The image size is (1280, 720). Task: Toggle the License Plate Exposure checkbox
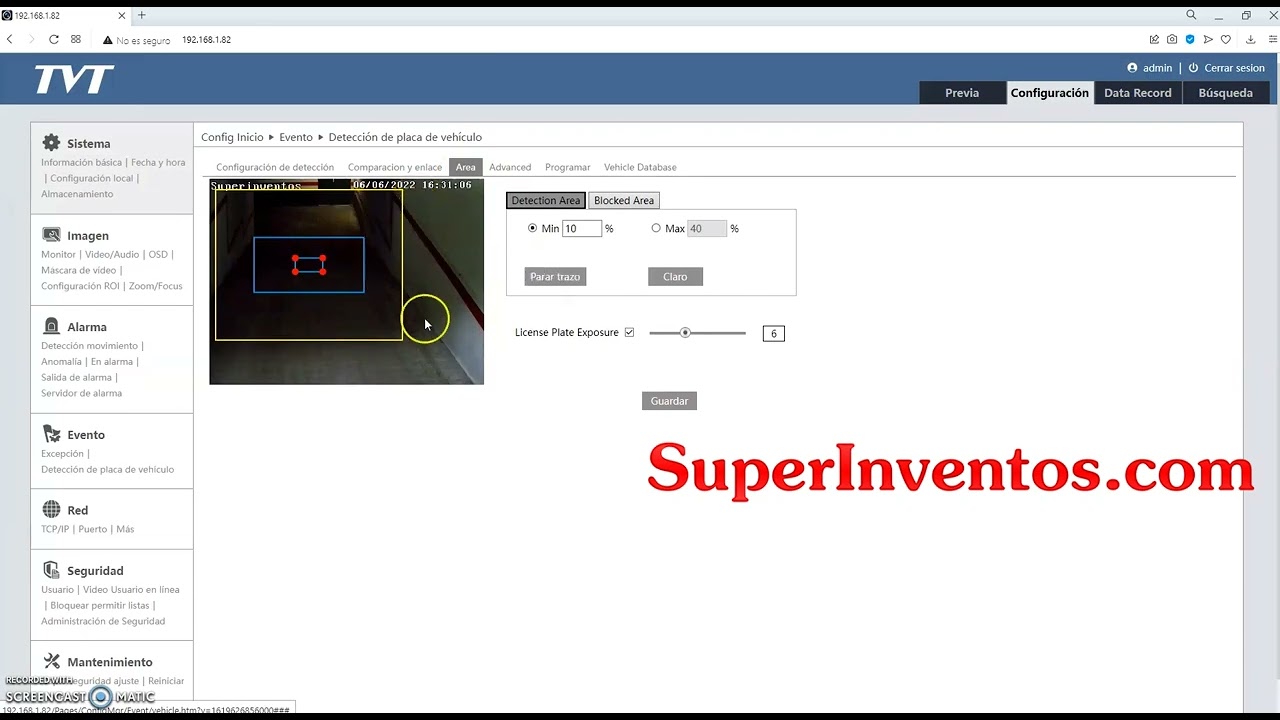click(629, 332)
